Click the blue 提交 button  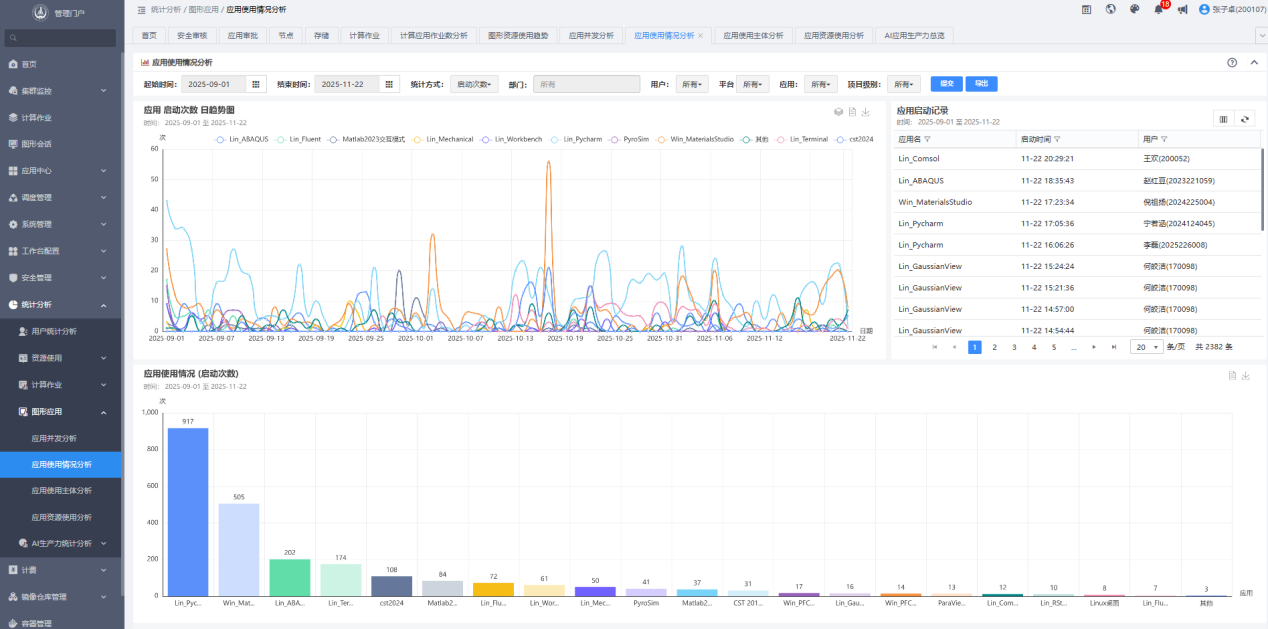point(946,85)
